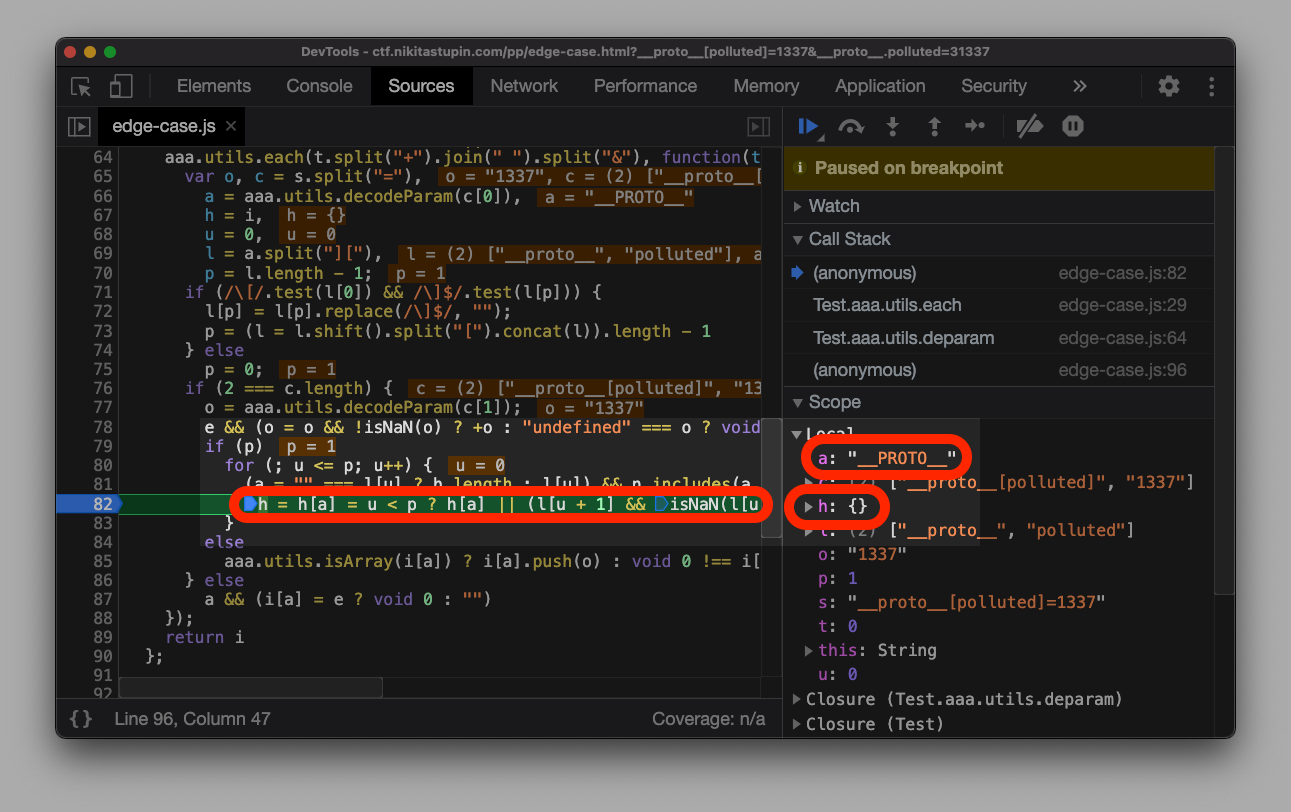This screenshot has height=812, width=1291.
Task: Expand the Closure (Test) entry
Action: pyautogui.click(x=798, y=724)
